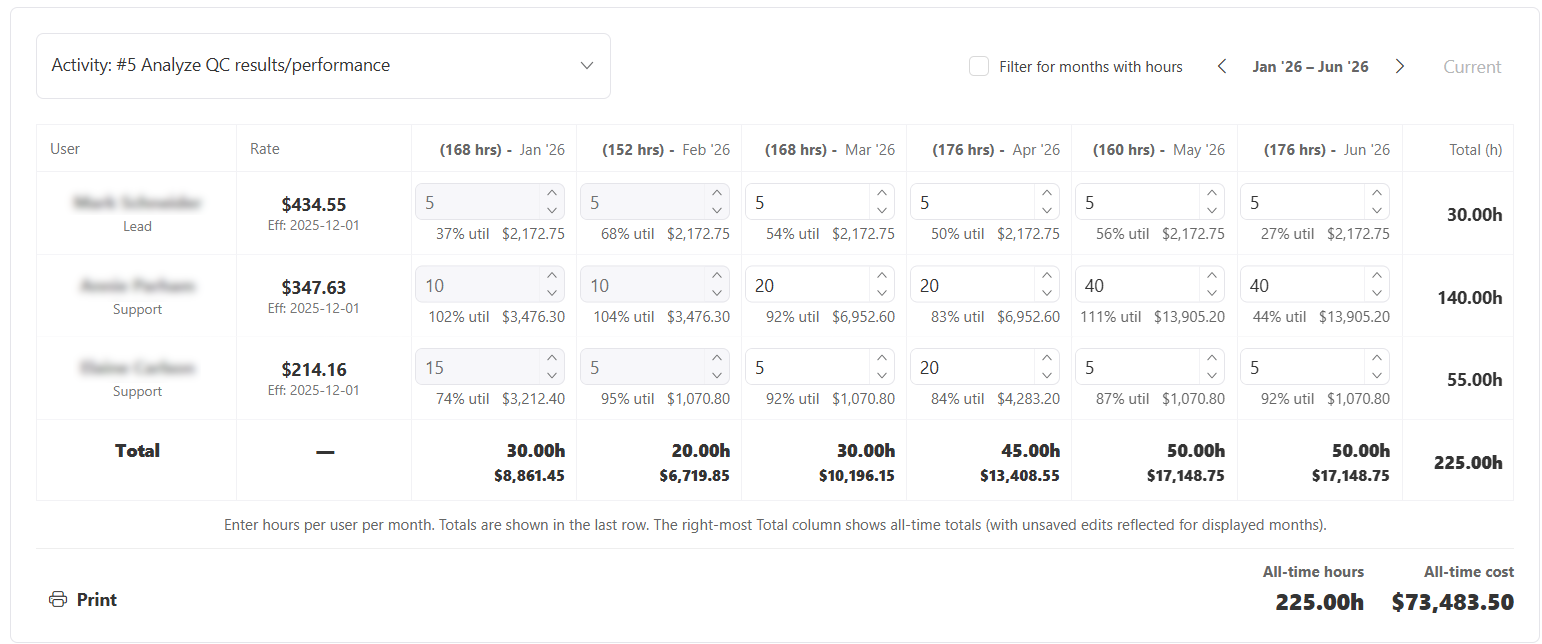
Task: Increment Elaine Carlson's Feb '26 hours with up arrow
Action: (718, 361)
